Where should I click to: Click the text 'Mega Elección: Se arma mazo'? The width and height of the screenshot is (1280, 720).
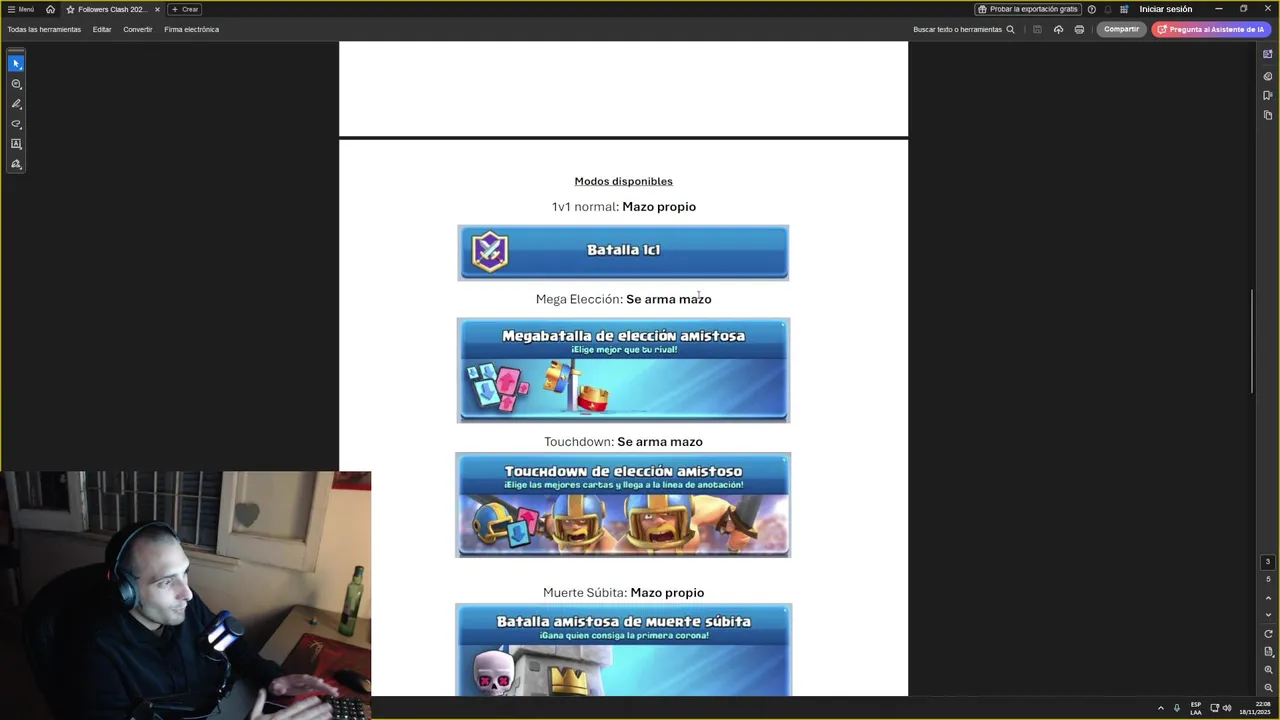point(623,299)
